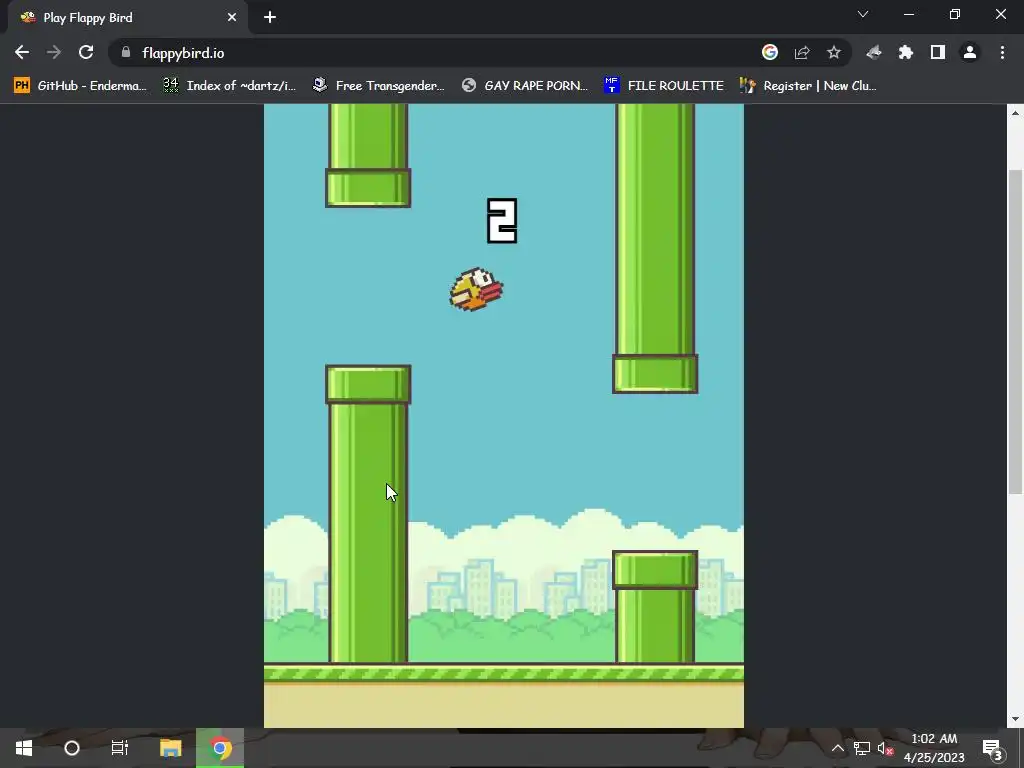
Task: Open Task View on taskbar
Action: (x=120, y=748)
